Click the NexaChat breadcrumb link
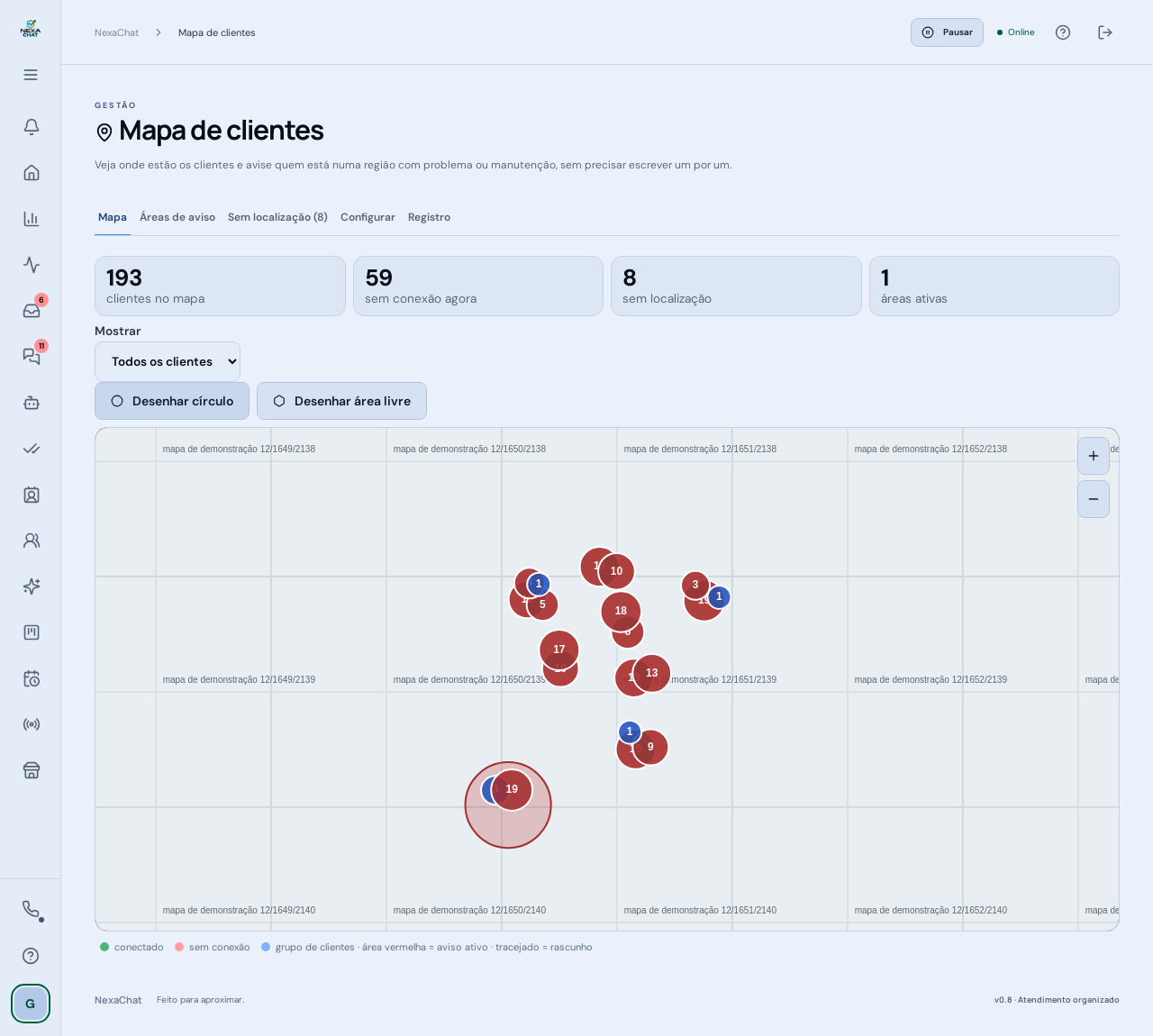 coord(117,32)
